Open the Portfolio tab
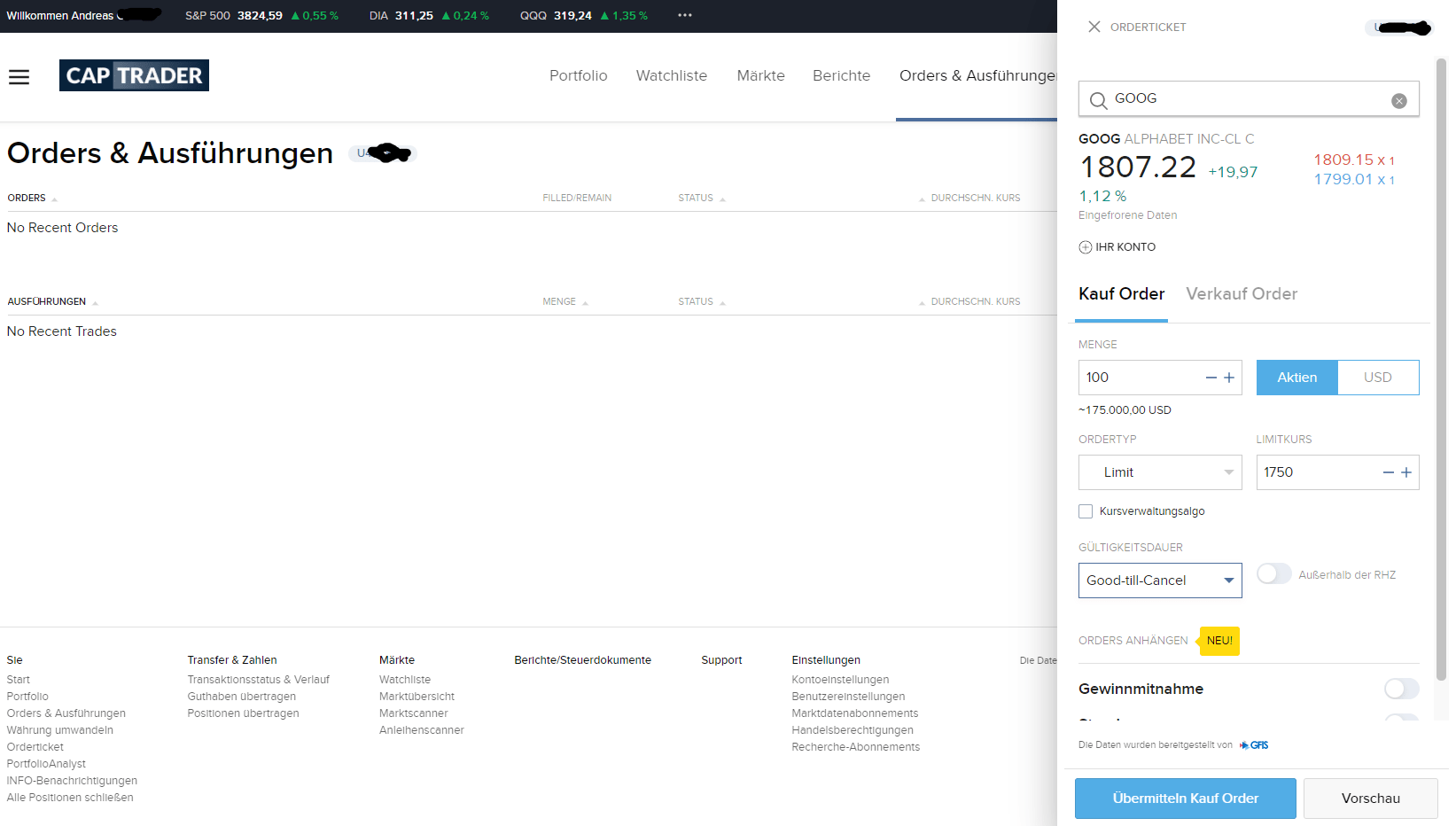The image size is (1456, 826). (x=579, y=76)
